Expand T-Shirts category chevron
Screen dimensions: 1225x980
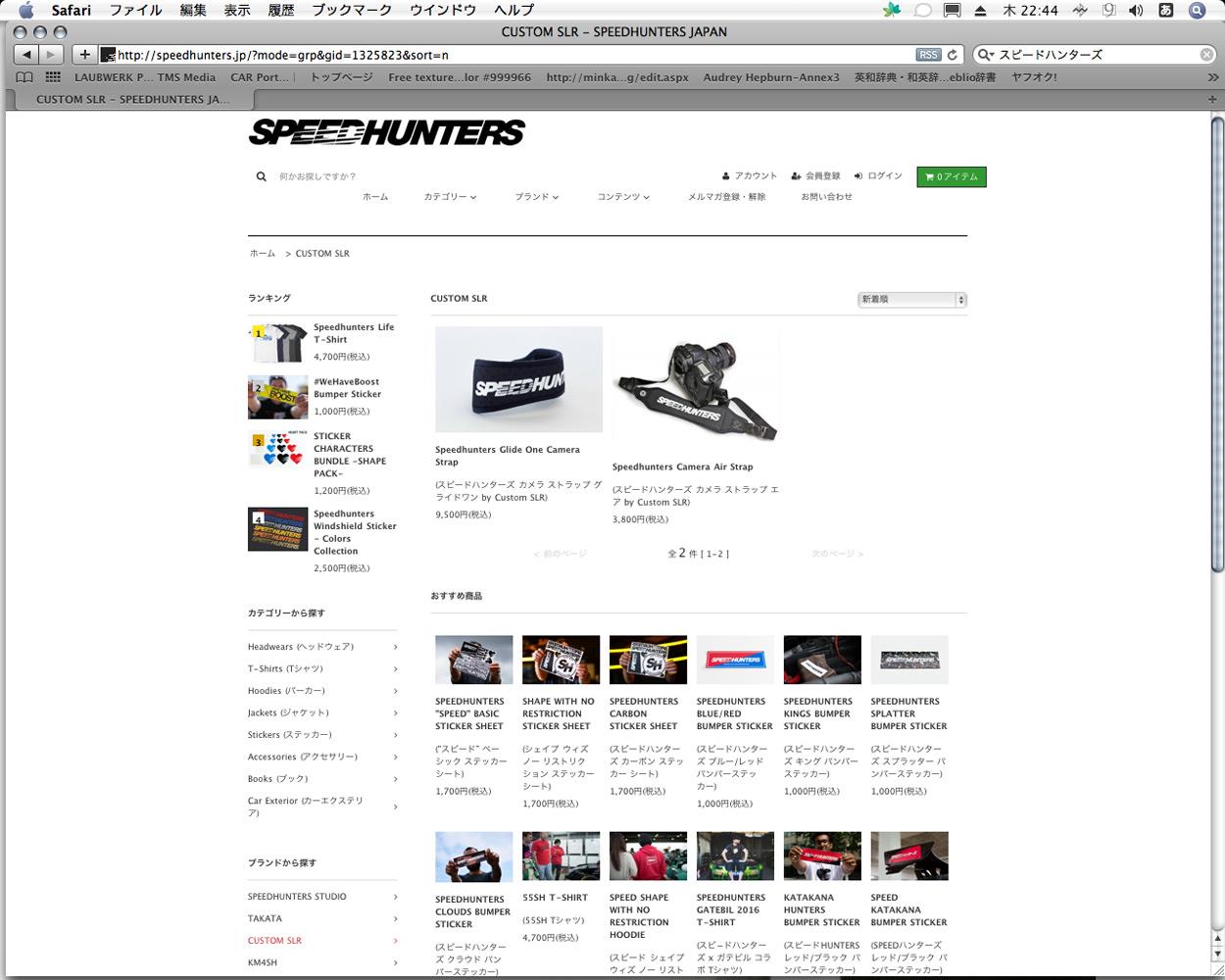click(x=395, y=669)
